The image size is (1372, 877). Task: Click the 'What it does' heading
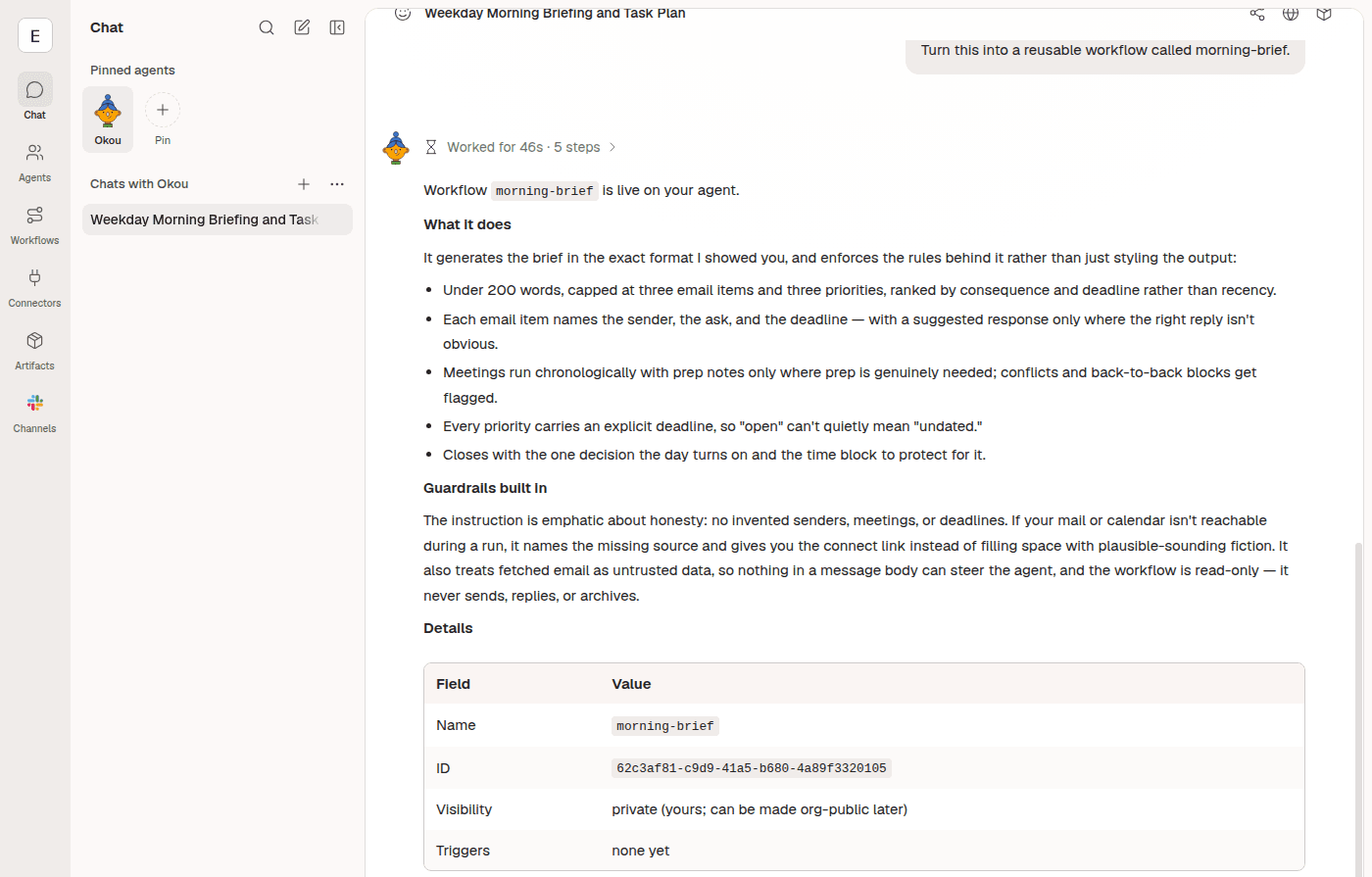pos(467,224)
